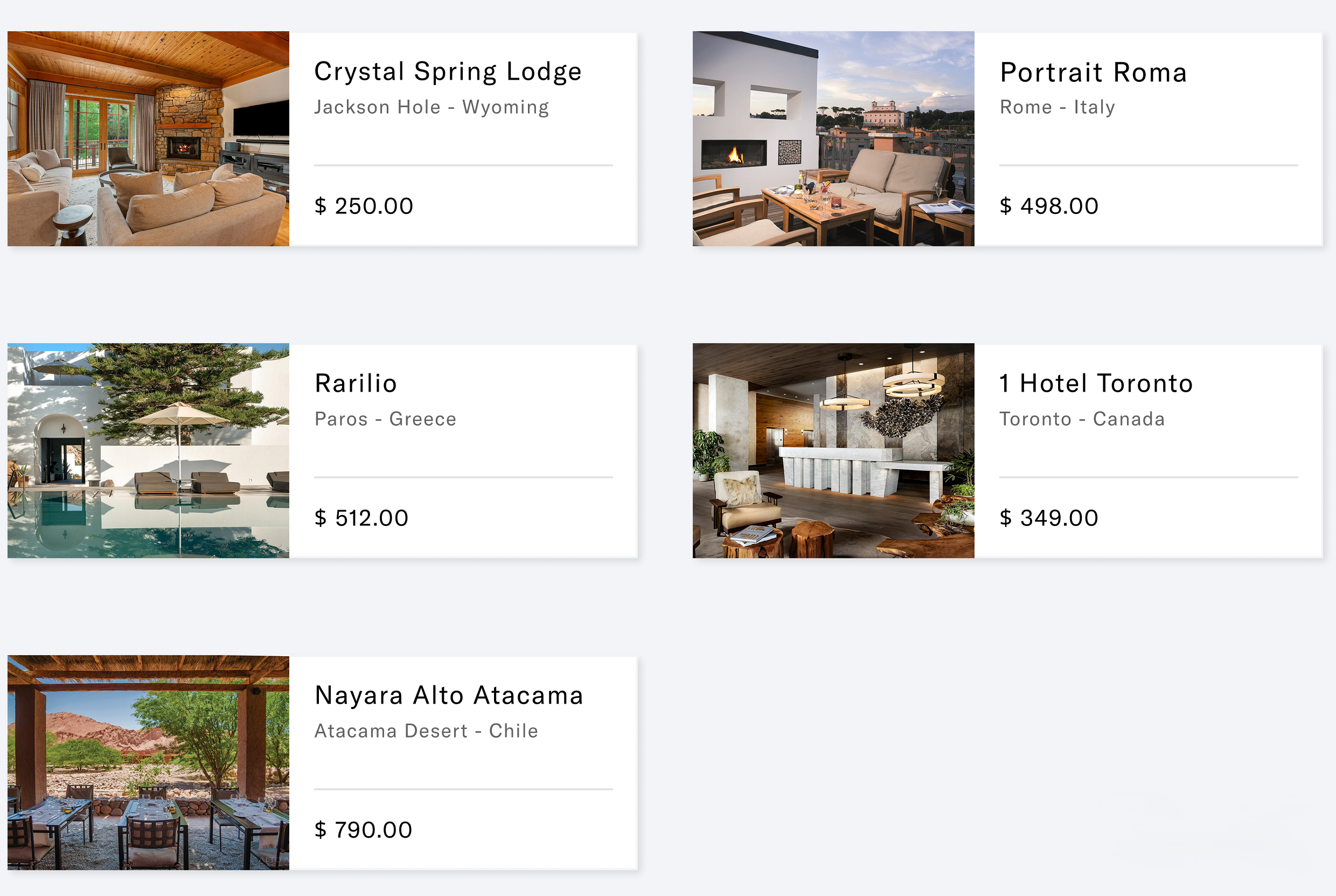Click the $ 512.00 price
The width and height of the screenshot is (1336, 896).
(x=361, y=518)
